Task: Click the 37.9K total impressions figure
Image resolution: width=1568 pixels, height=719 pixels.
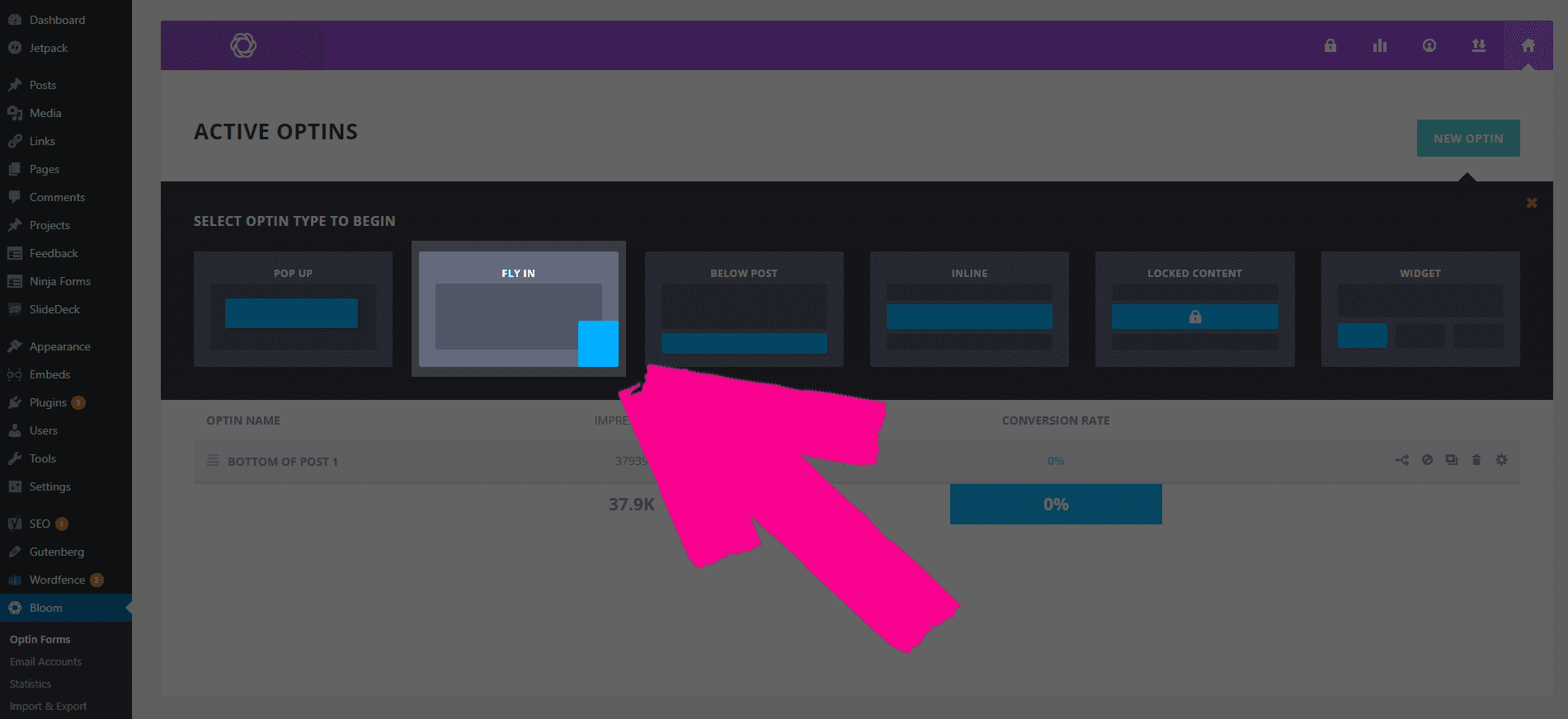Action: (632, 504)
